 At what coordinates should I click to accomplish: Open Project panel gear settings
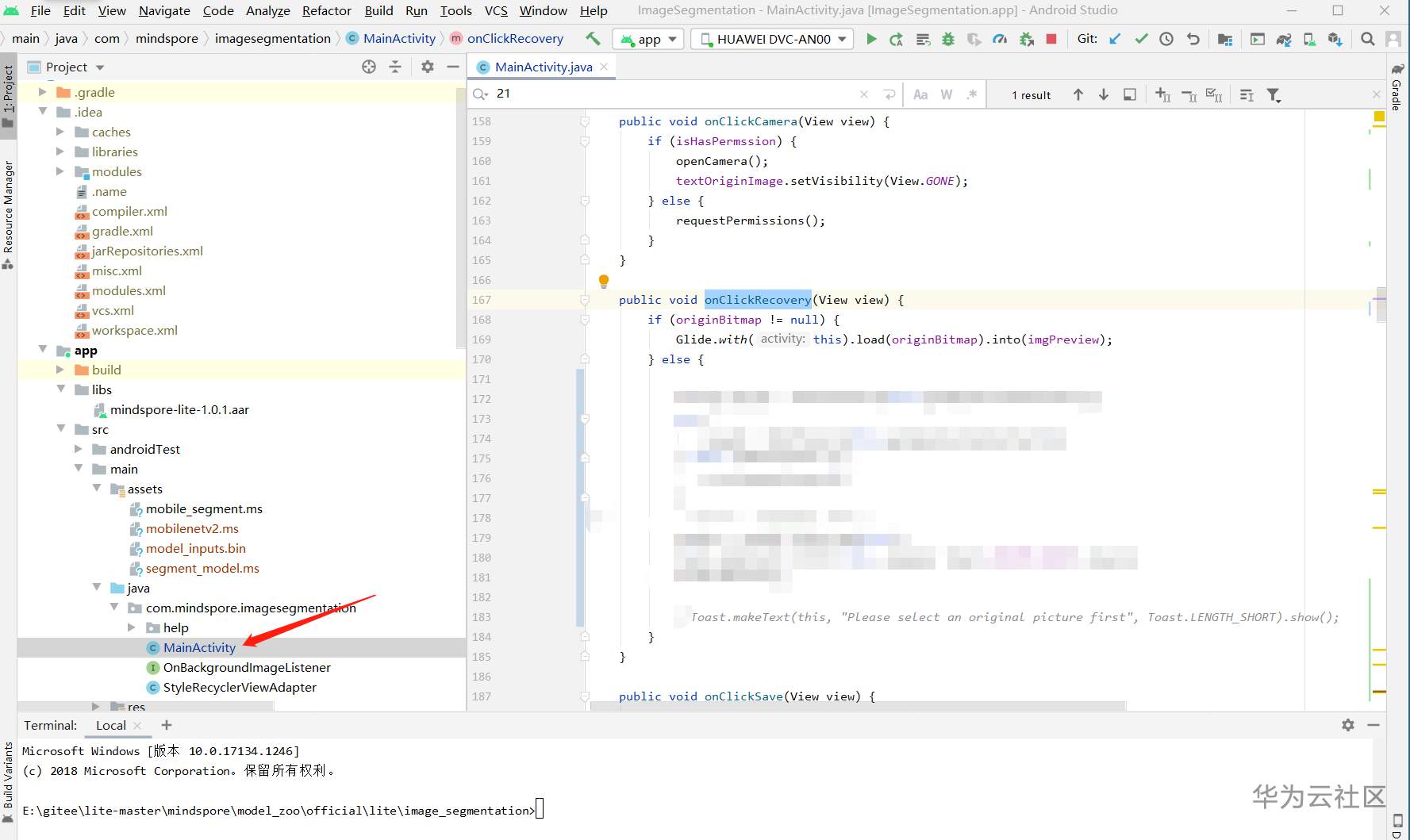click(428, 67)
